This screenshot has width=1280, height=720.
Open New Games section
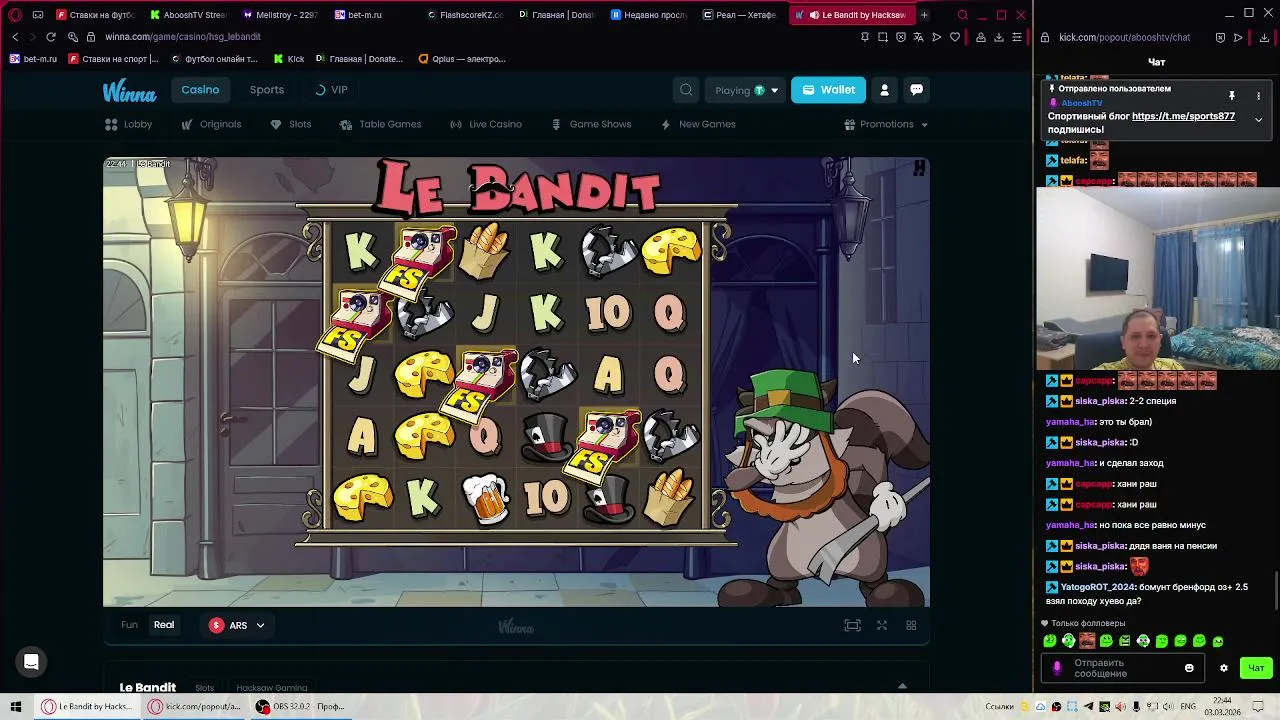pos(698,124)
